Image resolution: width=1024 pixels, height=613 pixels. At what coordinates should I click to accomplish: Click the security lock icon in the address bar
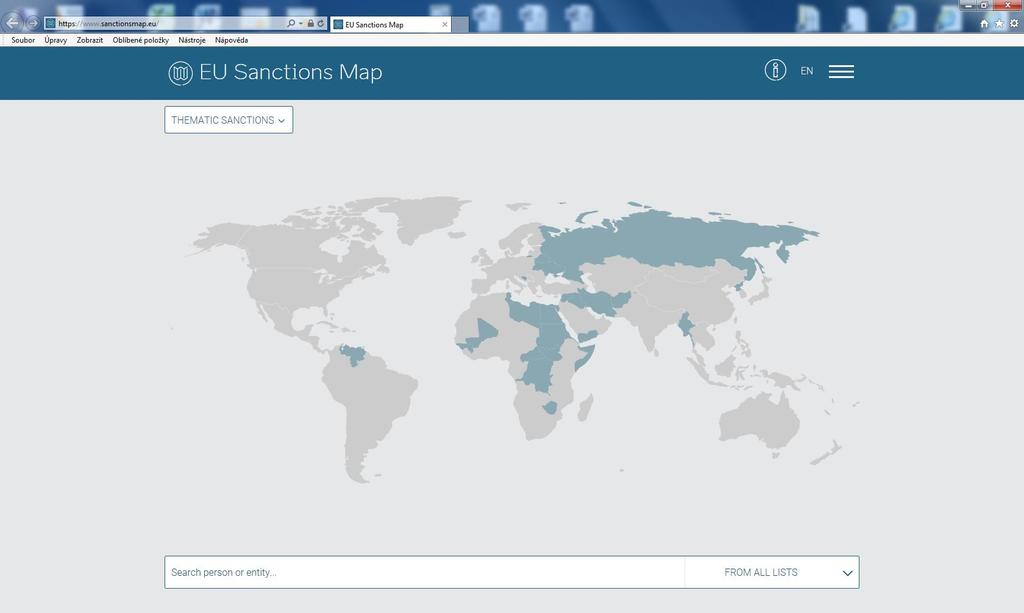pyautogui.click(x=311, y=24)
